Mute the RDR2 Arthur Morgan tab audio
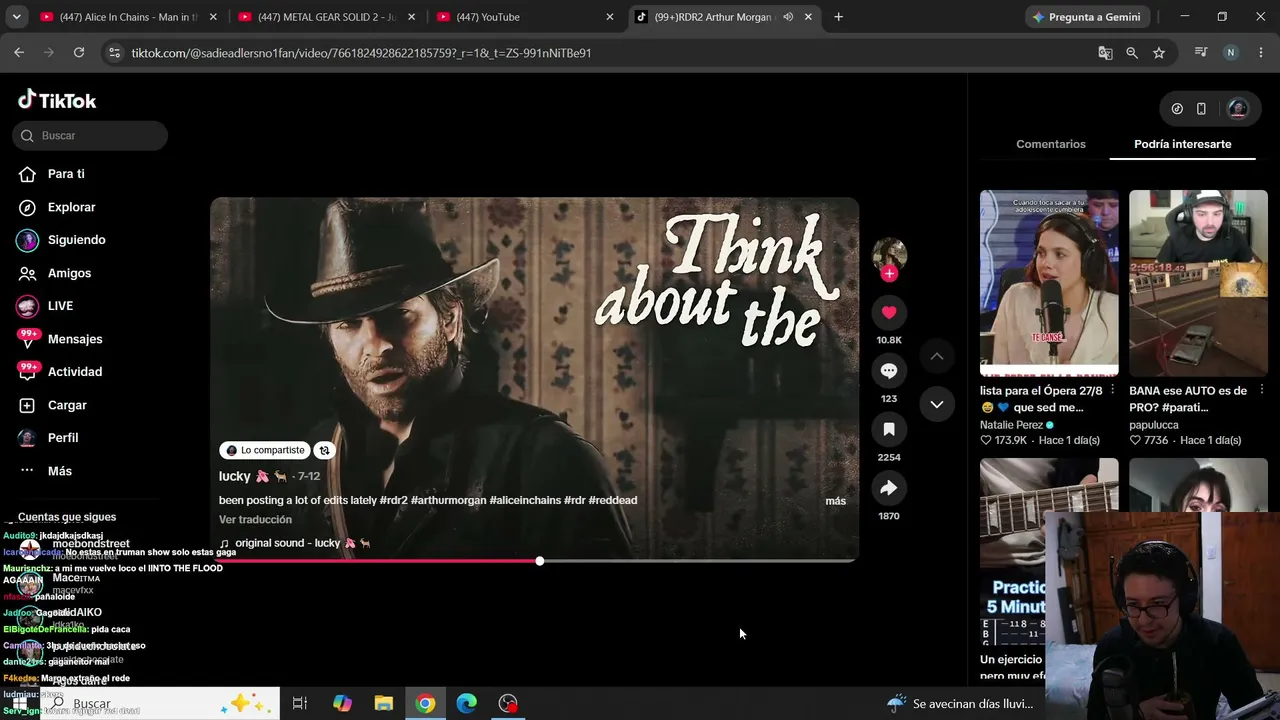This screenshot has height=720, width=1280. [788, 17]
